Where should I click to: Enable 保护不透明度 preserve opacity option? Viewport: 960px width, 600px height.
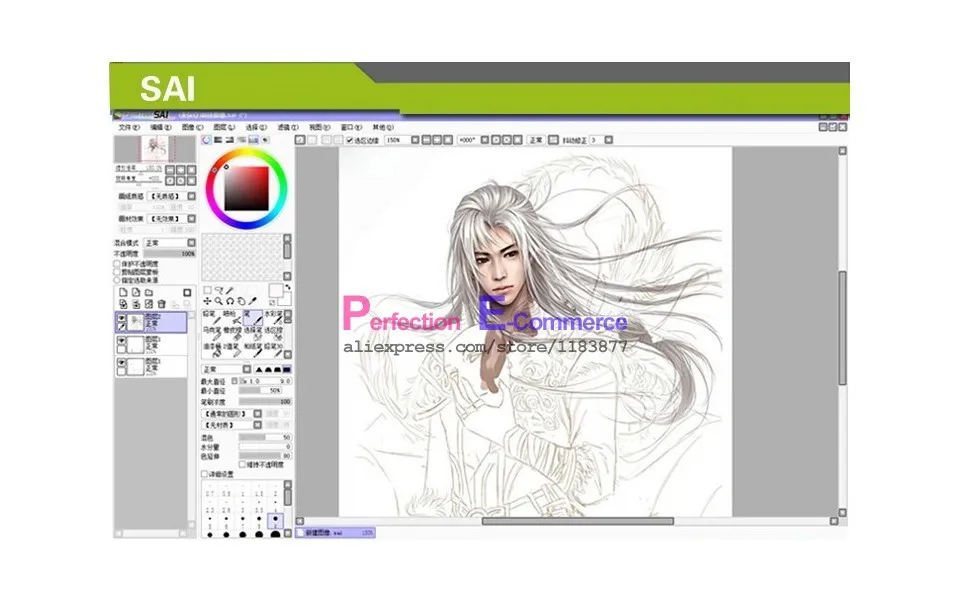[117, 264]
